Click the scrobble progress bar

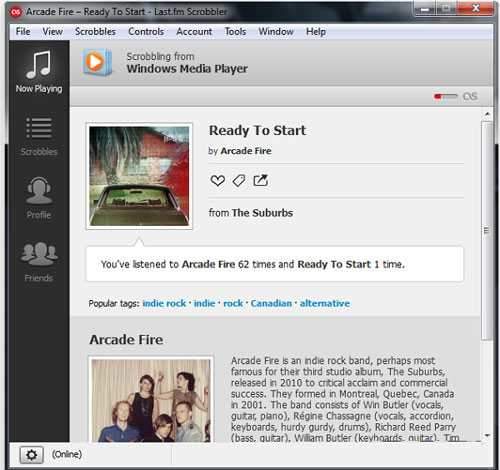coord(446,96)
